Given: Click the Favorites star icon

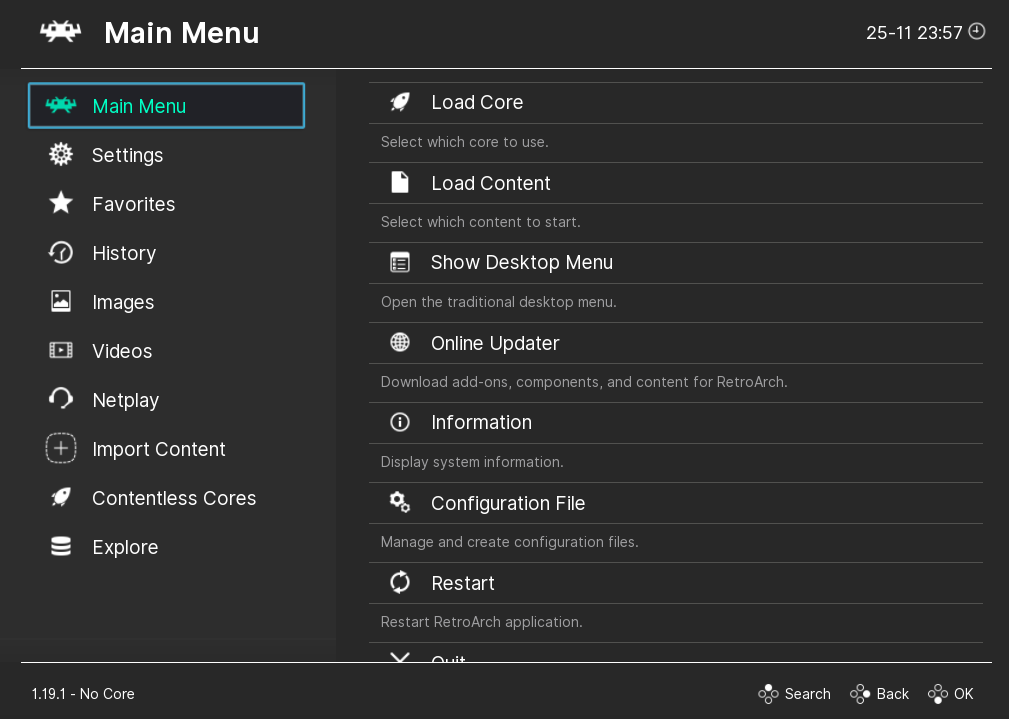Looking at the screenshot, I should [61, 204].
